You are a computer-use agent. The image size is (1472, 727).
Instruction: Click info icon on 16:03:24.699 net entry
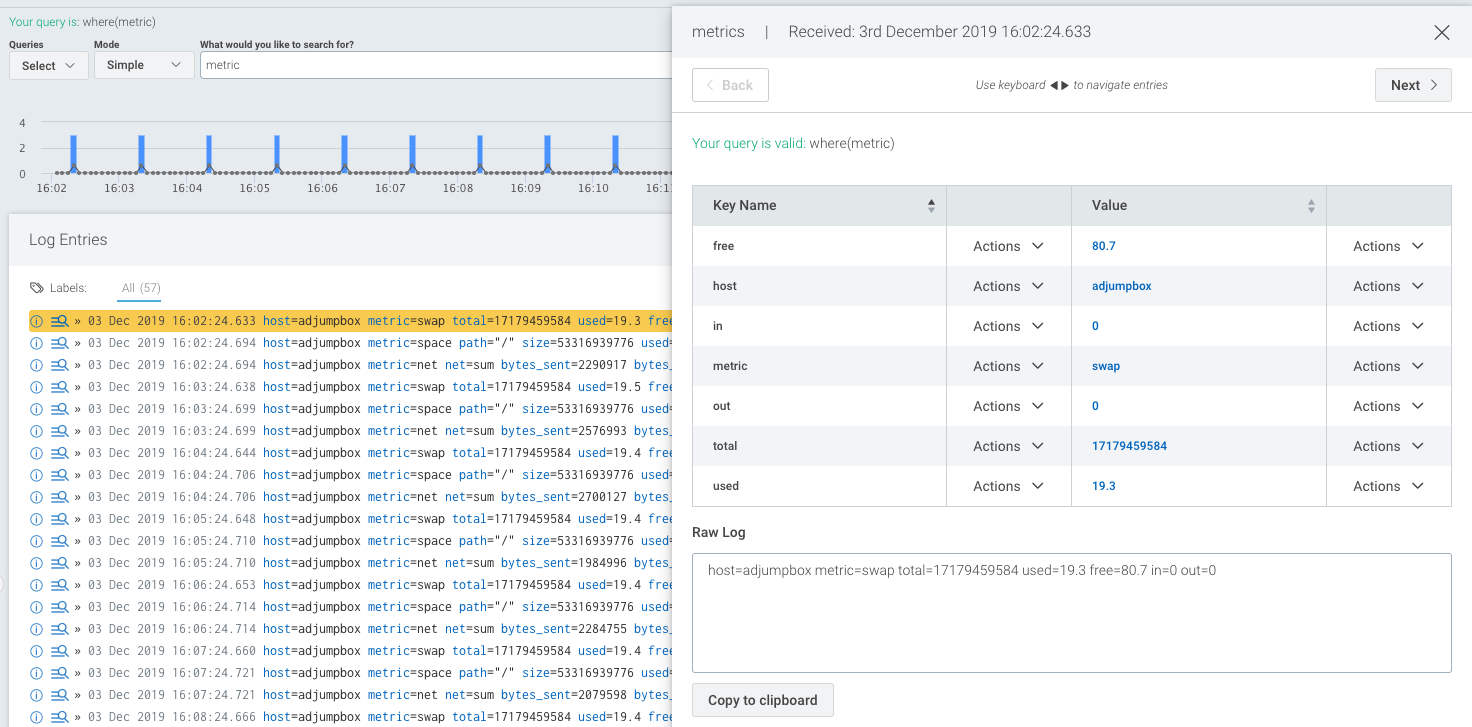click(x=37, y=431)
